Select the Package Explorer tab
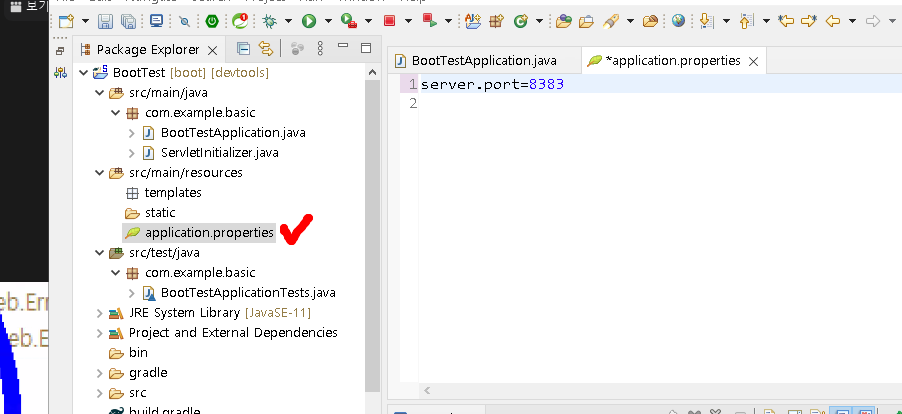 (x=148, y=49)
